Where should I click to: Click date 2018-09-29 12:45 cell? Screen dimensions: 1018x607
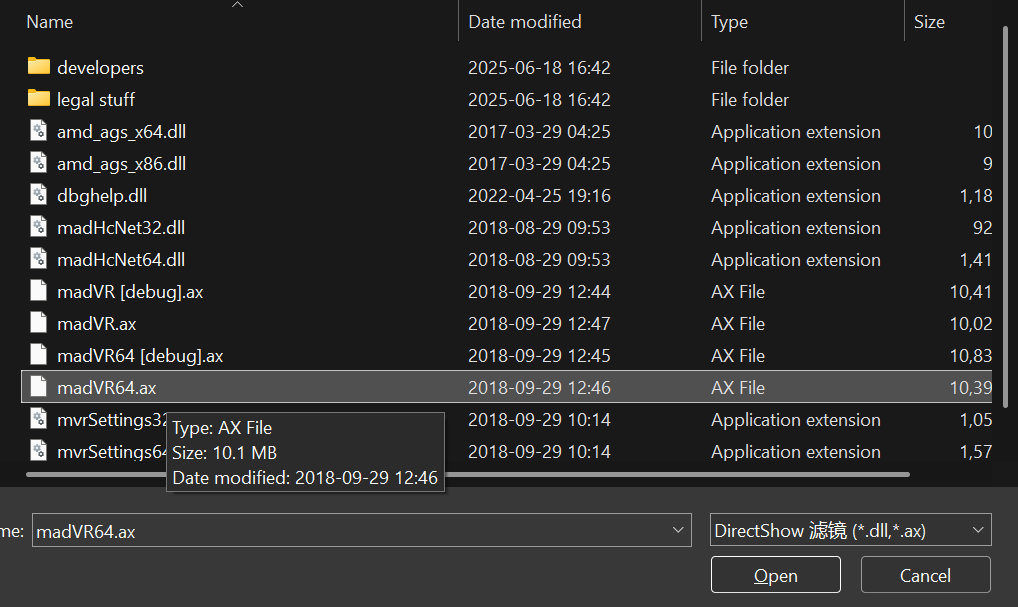coord(540,356)
